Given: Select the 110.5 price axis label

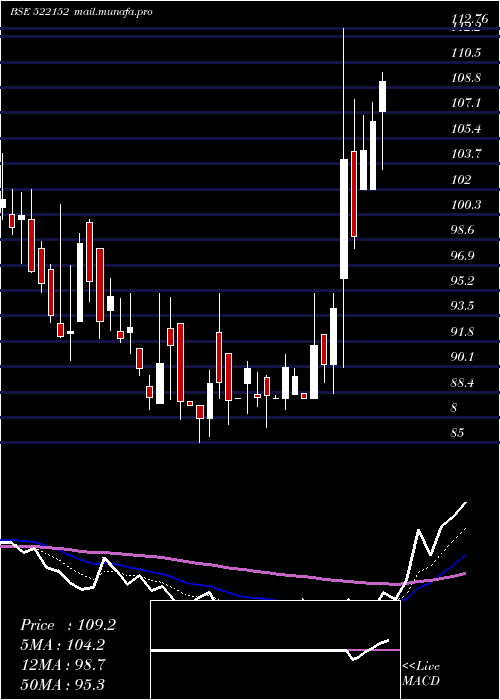Looking at the screenshot, I should click(x=467, y=53).
